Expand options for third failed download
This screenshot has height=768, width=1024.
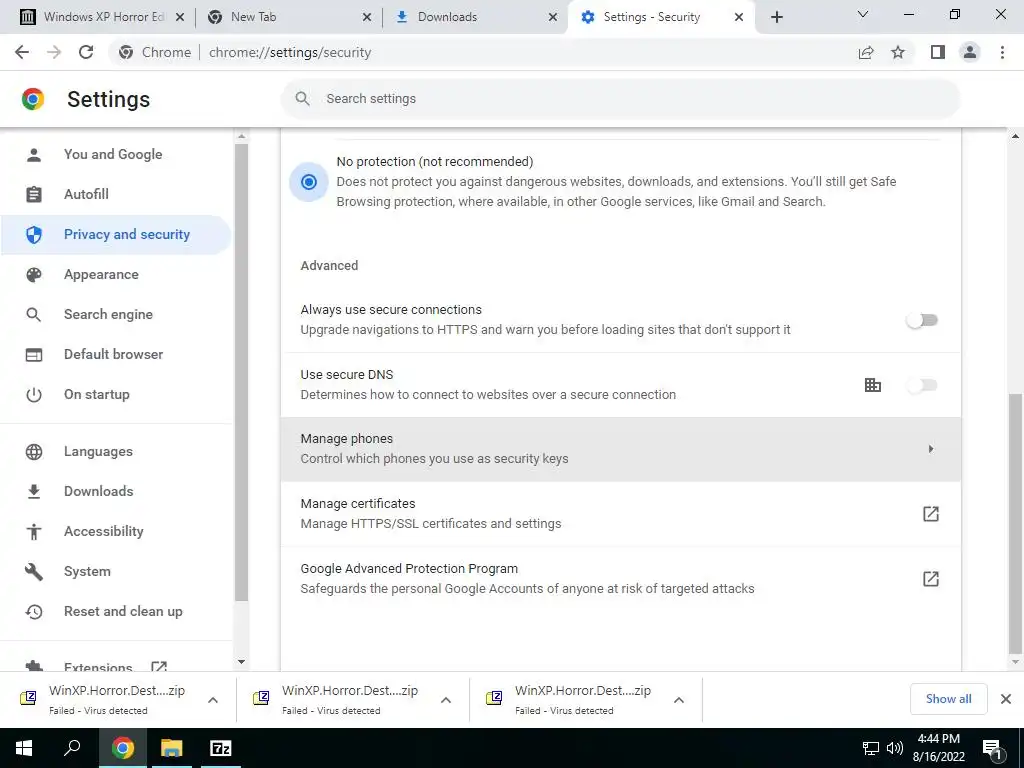pos(679,700)
